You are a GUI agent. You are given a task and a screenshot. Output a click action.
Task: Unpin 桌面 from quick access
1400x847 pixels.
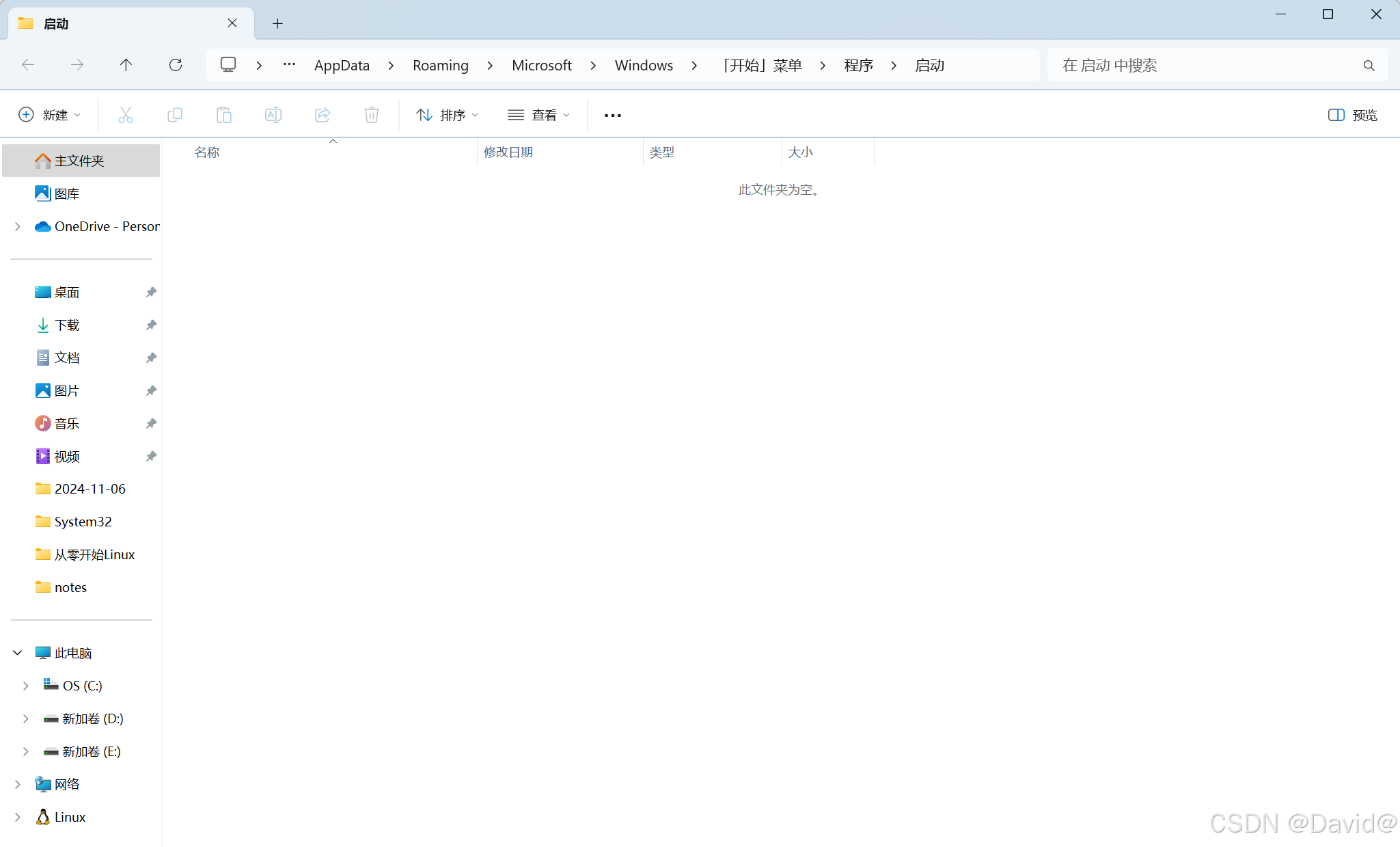151,292
